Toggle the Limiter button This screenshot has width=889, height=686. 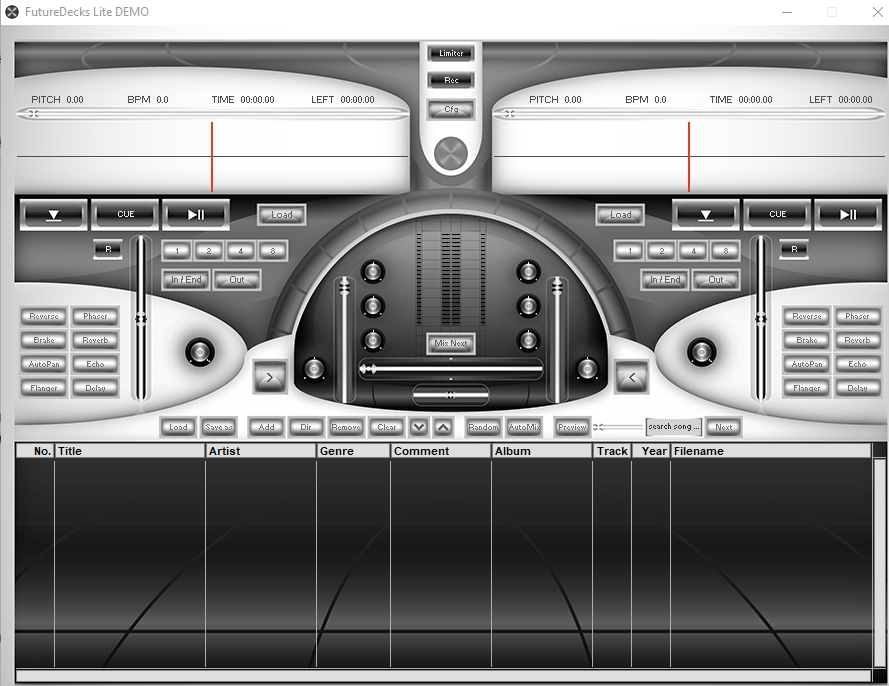click(451, 53)
